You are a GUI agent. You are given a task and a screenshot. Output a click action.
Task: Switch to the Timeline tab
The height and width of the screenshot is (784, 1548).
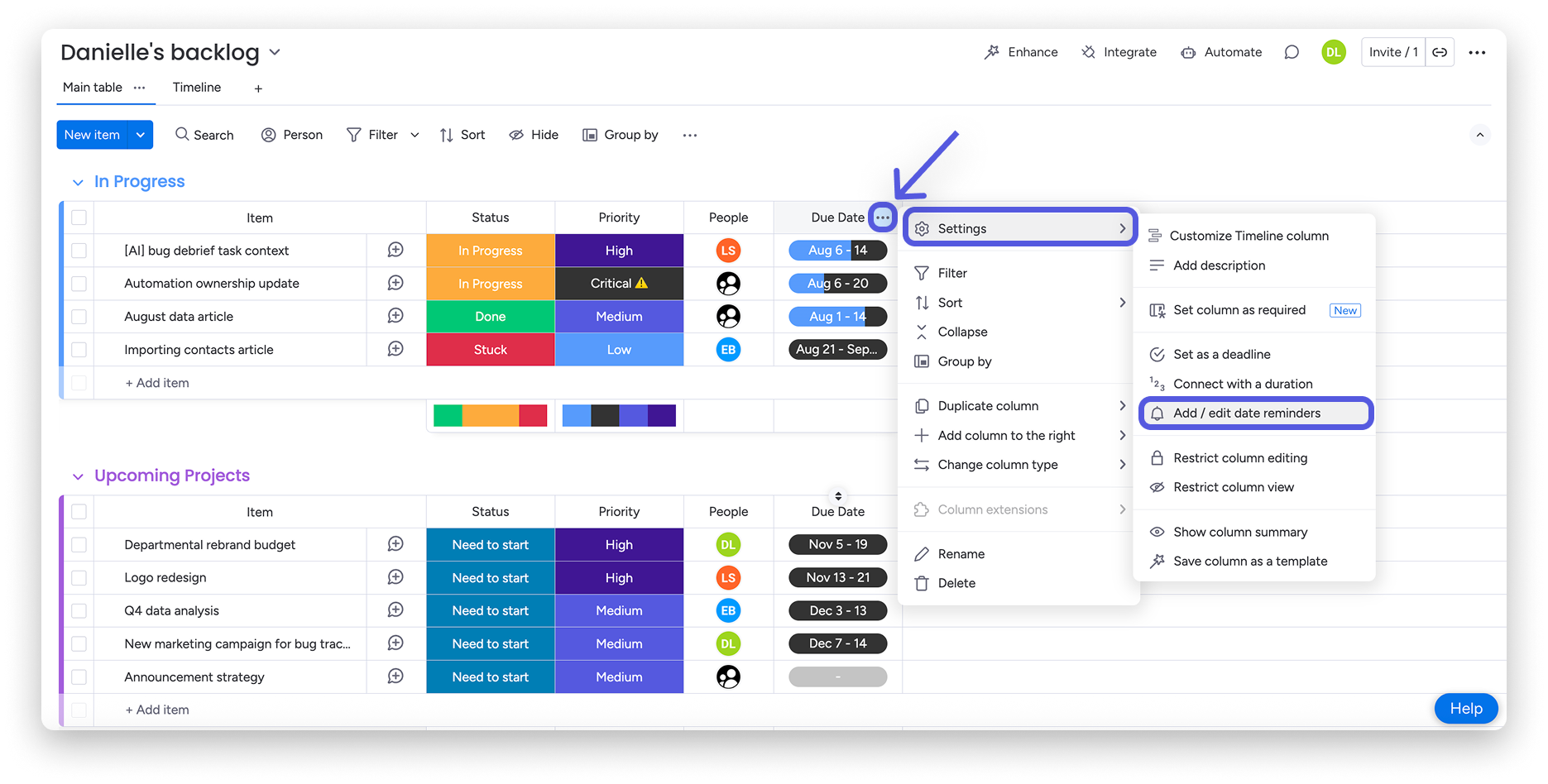point(197,88)
